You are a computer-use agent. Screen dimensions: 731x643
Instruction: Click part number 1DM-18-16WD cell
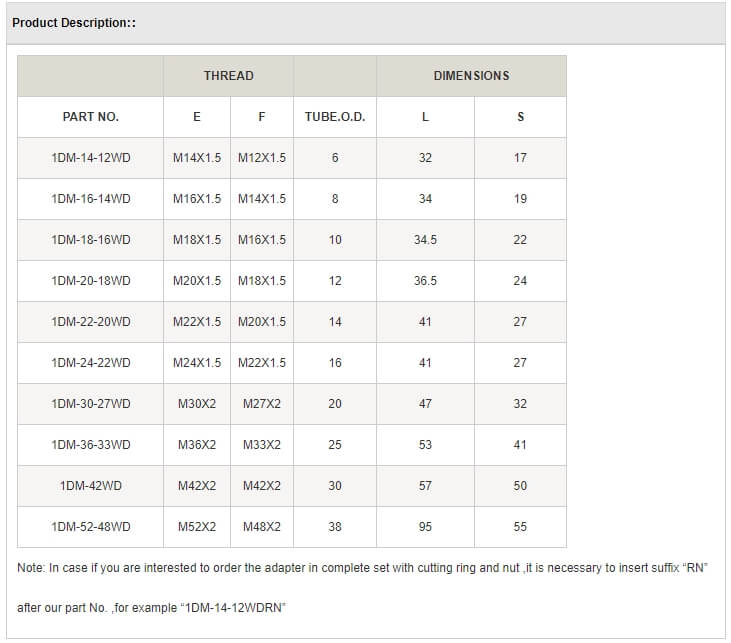point(90,240)
